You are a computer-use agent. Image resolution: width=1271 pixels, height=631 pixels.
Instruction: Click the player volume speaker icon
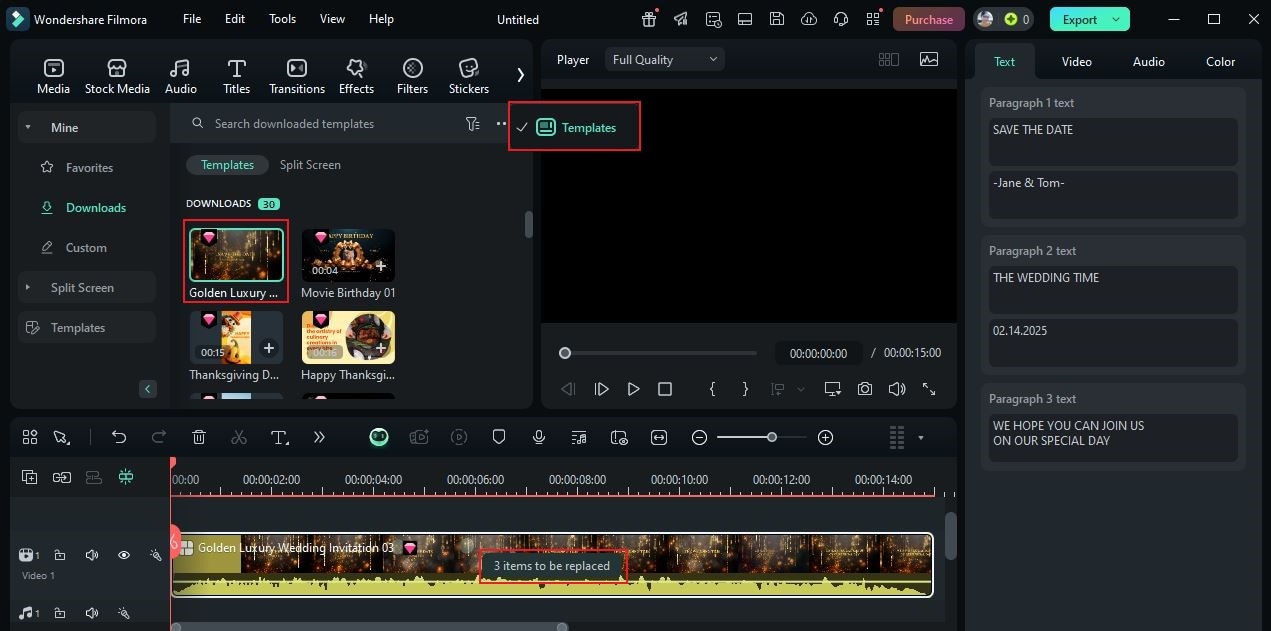click(x=897, y=389)
